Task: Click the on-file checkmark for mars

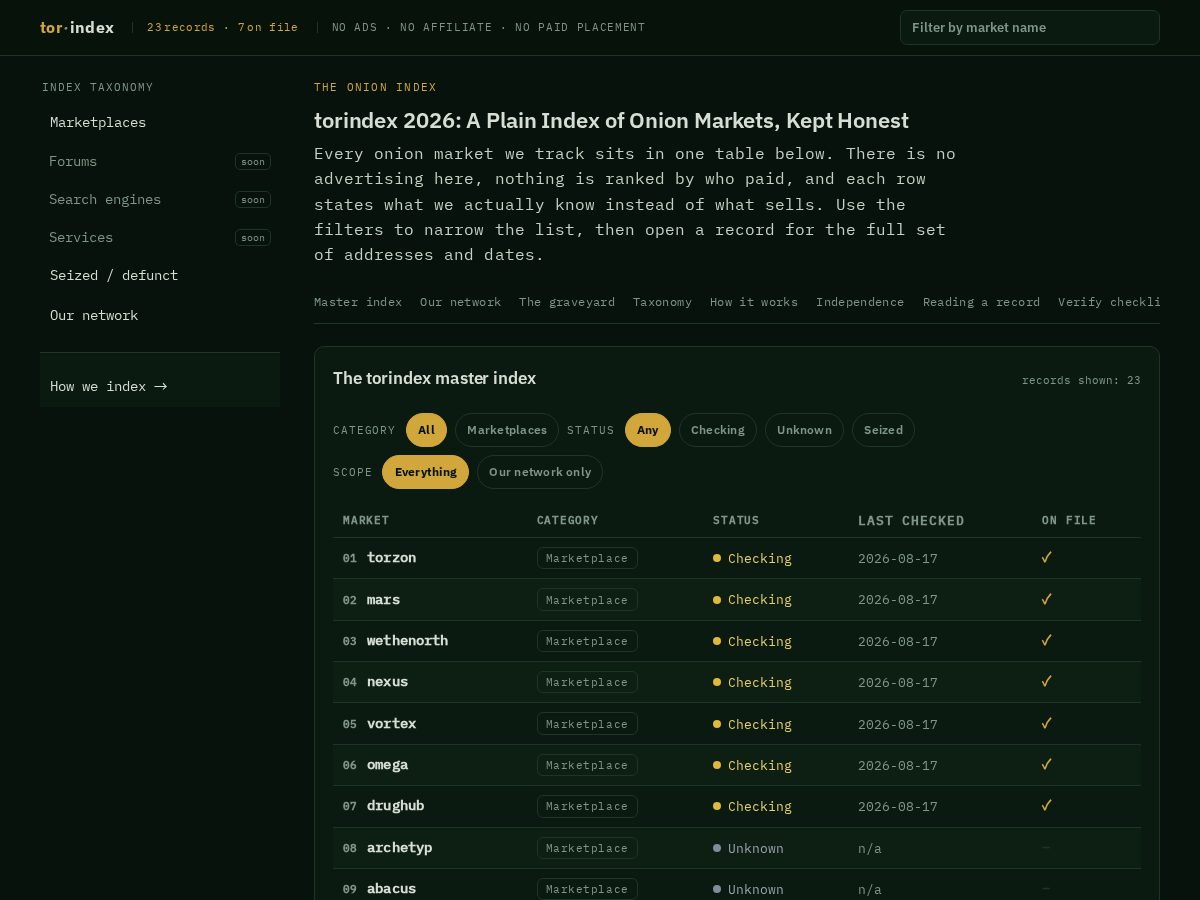Action: pos(1046,599)
